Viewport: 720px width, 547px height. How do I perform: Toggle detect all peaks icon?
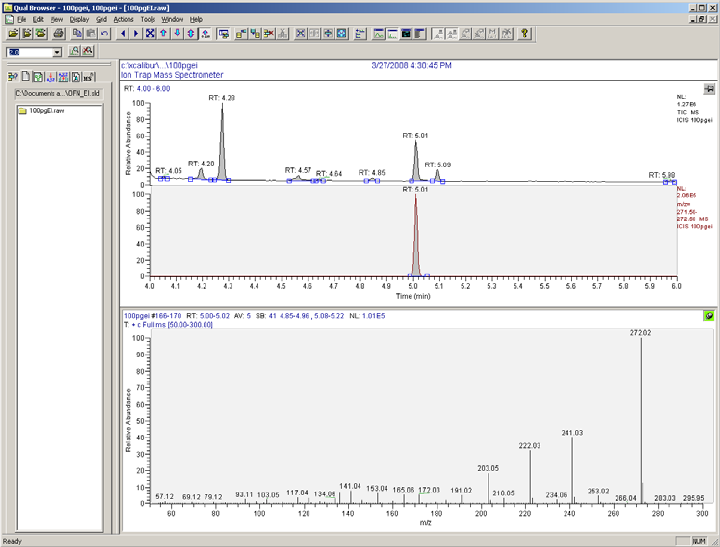pos(452,34)
